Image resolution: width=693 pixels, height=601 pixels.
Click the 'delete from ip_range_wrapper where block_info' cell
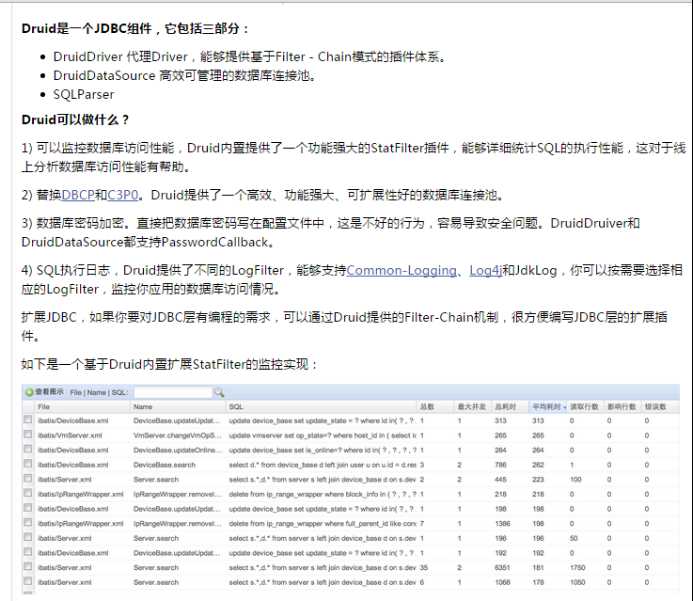coord(322,494)
